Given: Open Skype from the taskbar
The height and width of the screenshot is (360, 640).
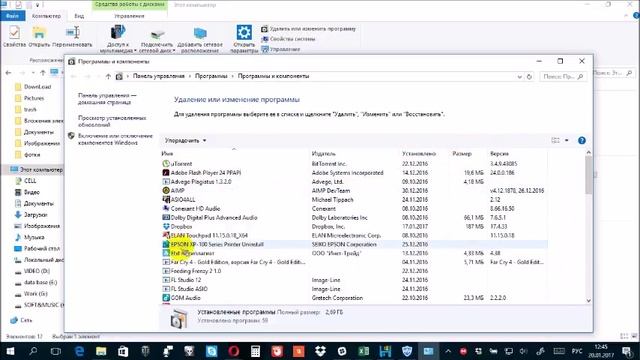Looking at the screenshot, I should coord(211,351).
